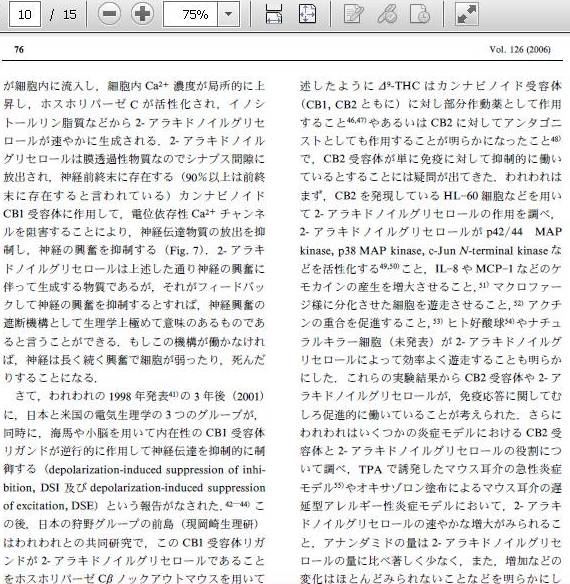Viewport: 570px width, 584px height.
Task: Click citation 55) after マウス耳介 model text
Action: click(338, 485)
